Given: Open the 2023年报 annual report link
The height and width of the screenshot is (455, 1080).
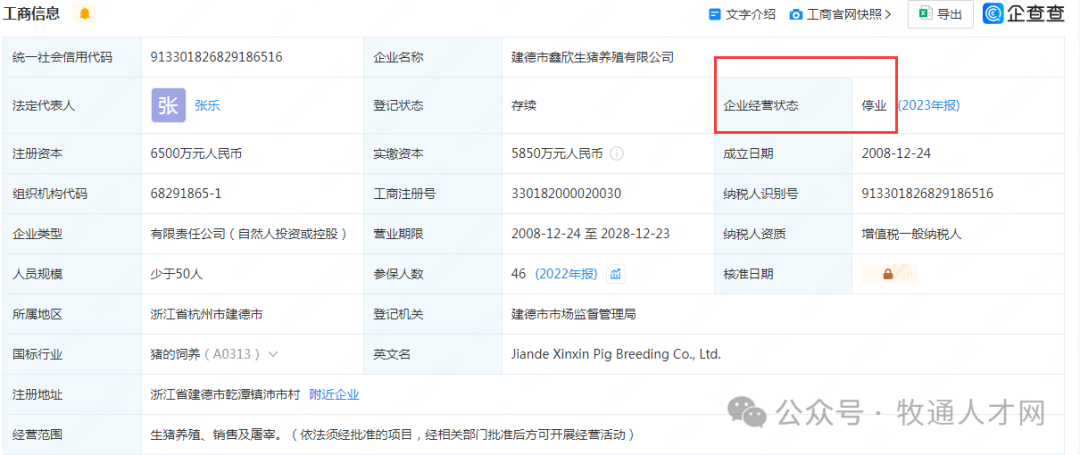Looking at the screenshot, I should 928,106.
